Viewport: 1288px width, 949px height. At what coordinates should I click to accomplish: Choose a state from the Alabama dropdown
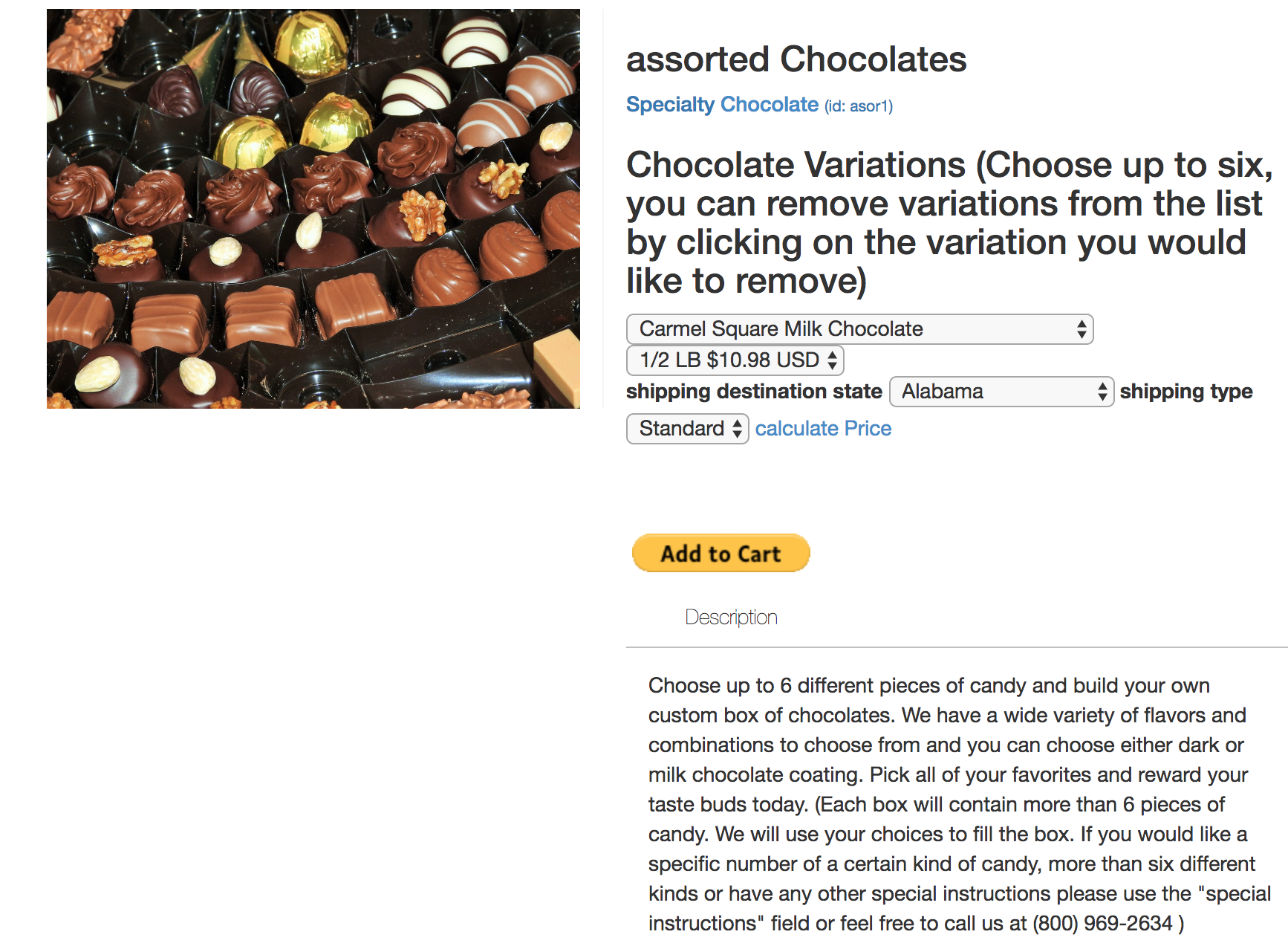(x=1000, y=392)
